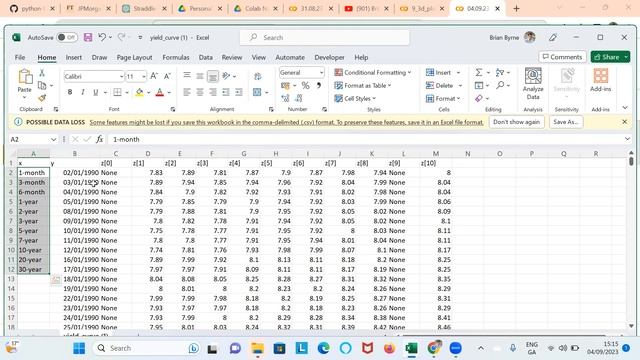
Task: Apply Percent Style format
Action: [x=305, y=85]
